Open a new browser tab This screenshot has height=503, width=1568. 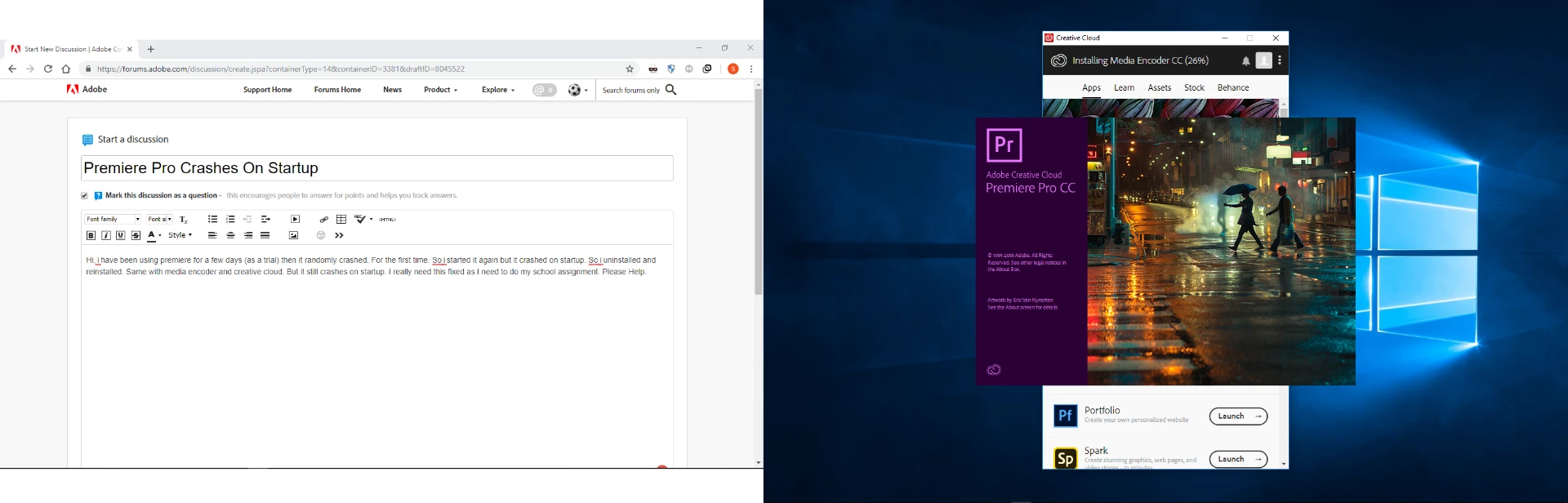coord(151,49)
